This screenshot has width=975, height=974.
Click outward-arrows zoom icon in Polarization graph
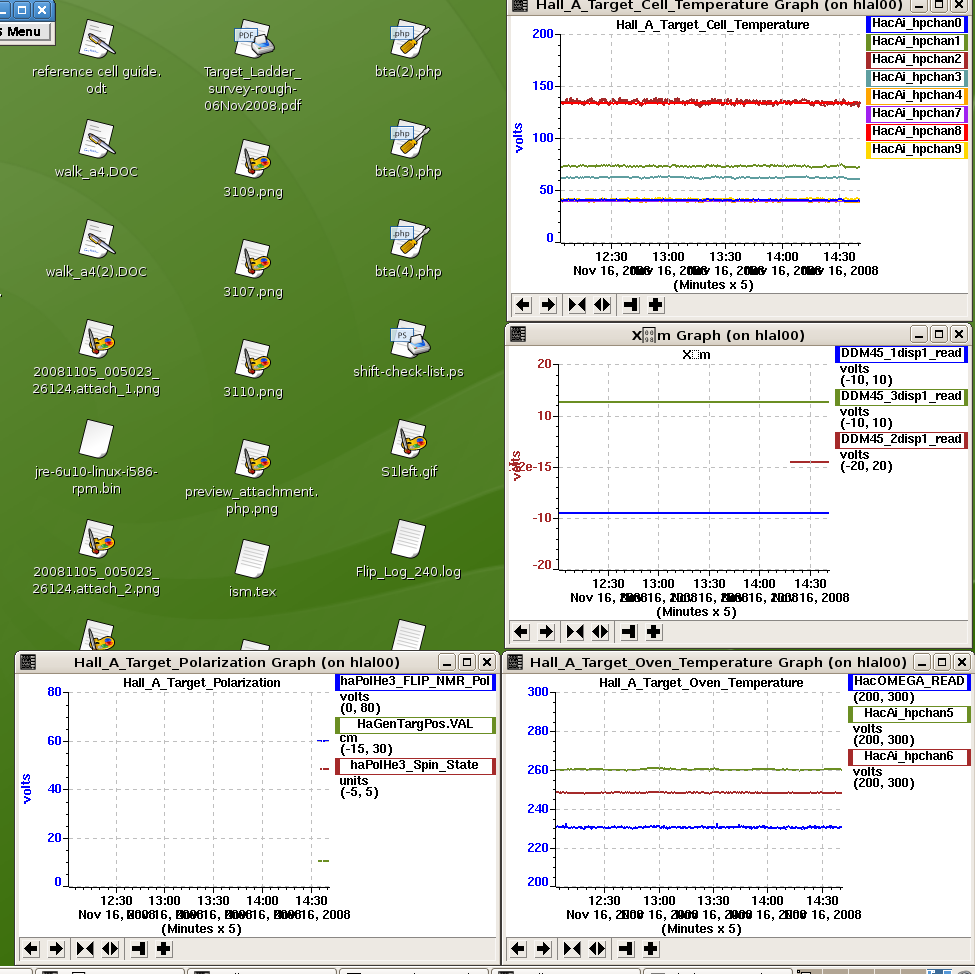[110, 948]
